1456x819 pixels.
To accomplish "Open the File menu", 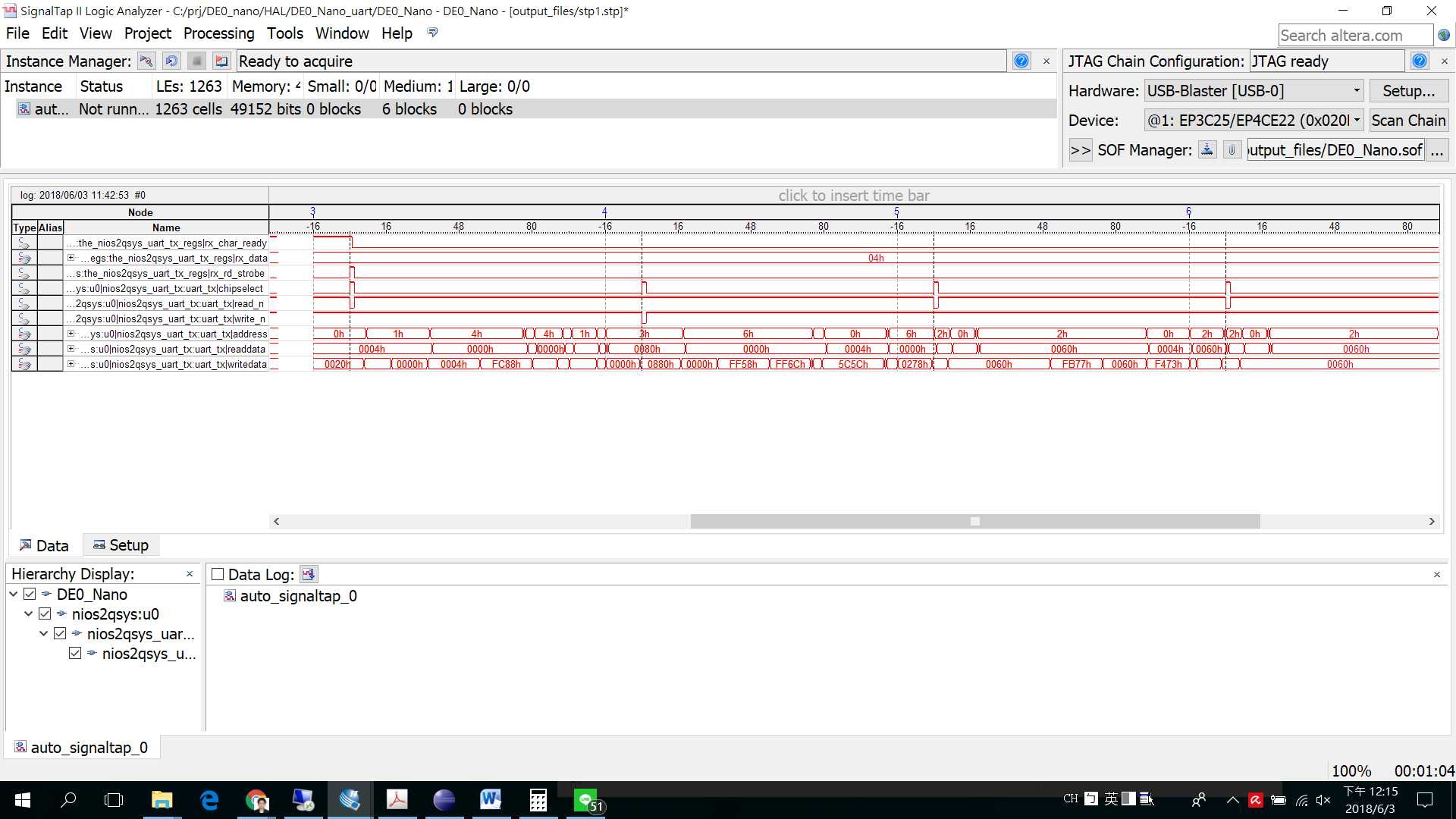I will [x=17, y=33].
